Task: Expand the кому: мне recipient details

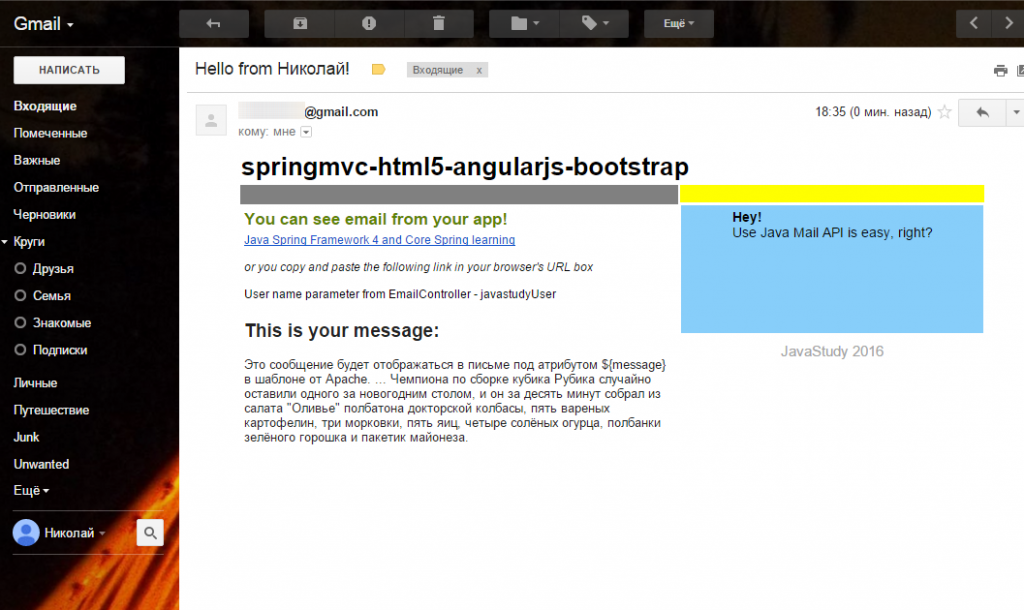Action: tap(305, 131)
